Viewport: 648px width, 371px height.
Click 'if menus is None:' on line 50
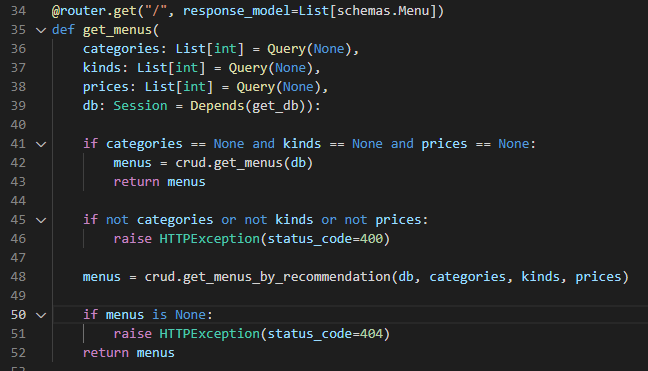pos(148,315)
